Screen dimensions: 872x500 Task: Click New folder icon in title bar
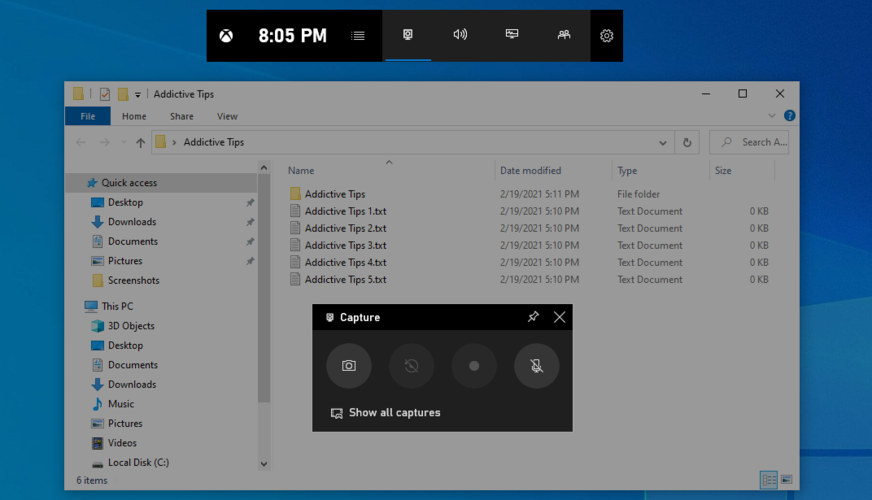click(x=123, y=95)
